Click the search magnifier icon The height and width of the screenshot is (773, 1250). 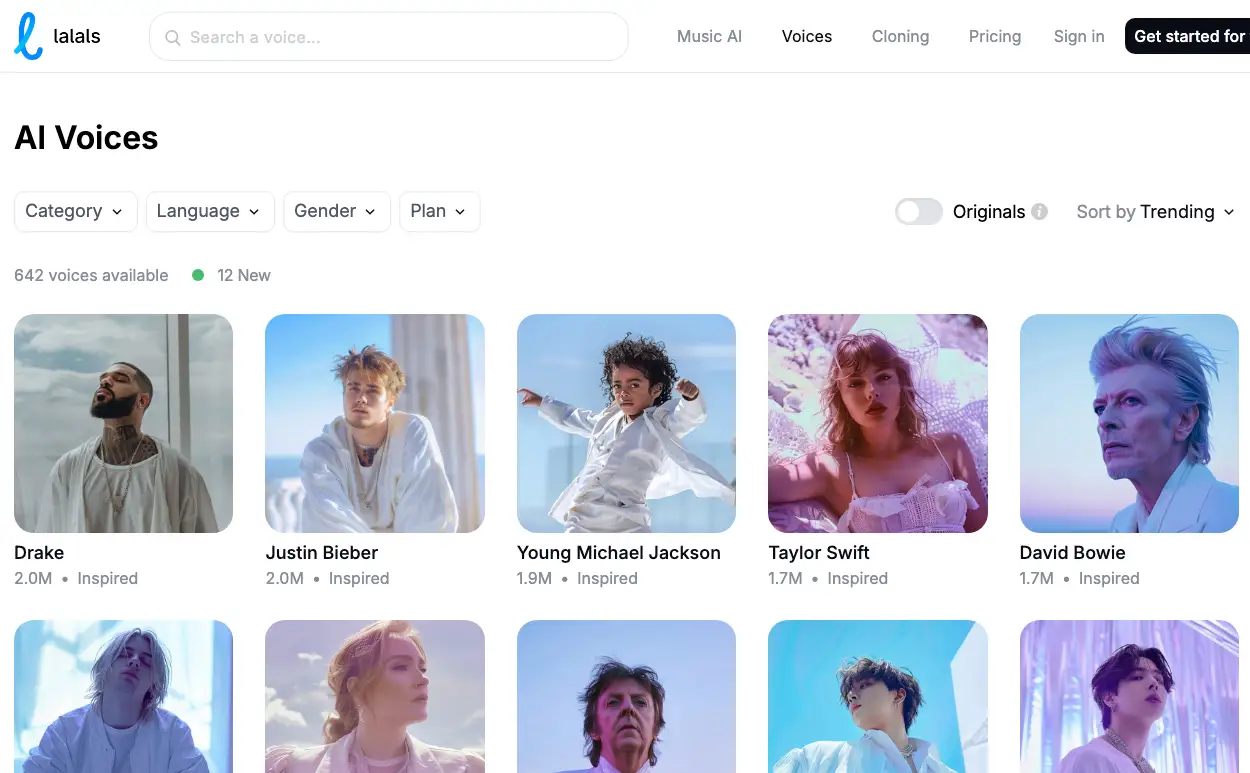(173, 38)
